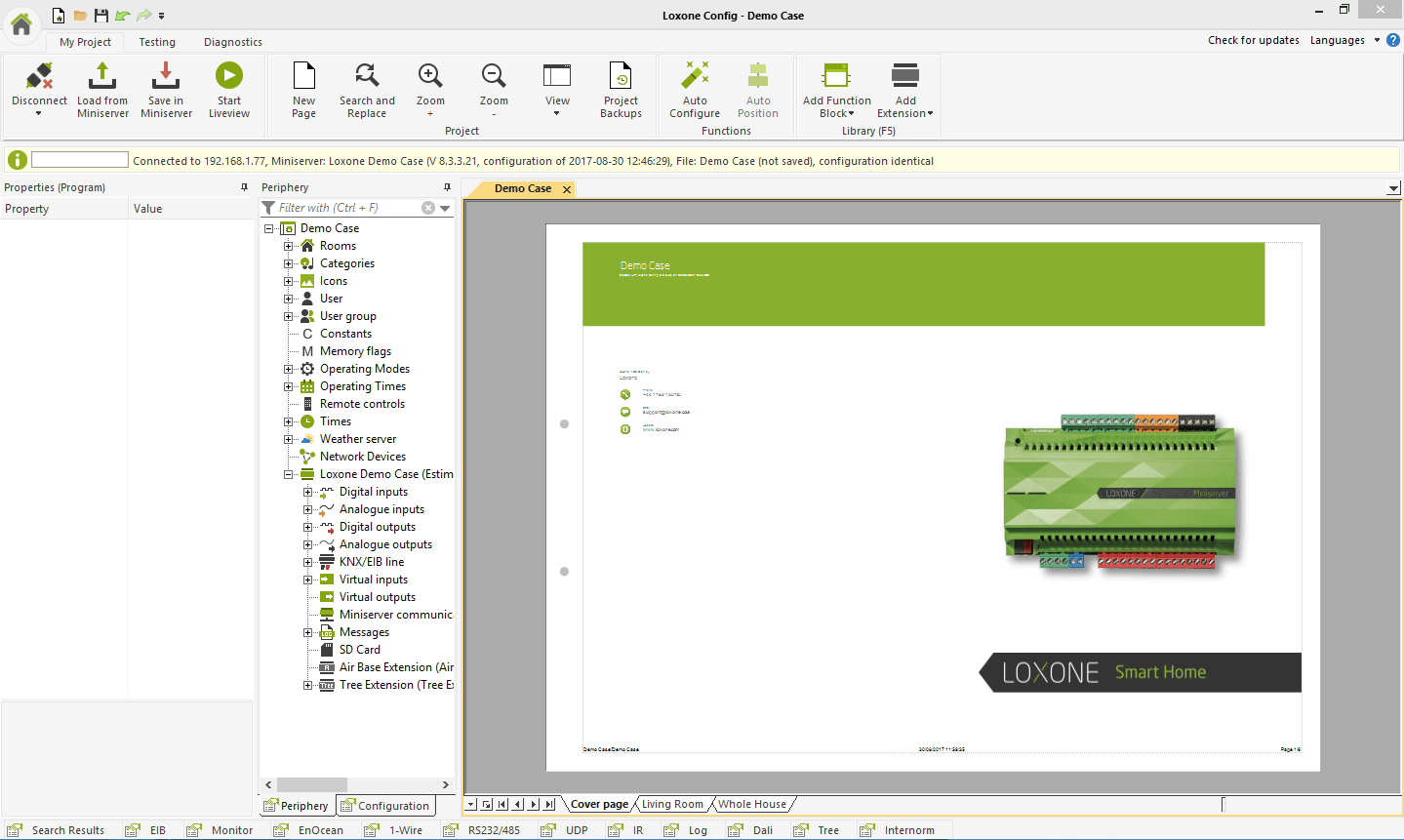The image size is (1404, 840).
Task: Select Network Devices in tree
Action: pyautogui.click(x=363, y=457)
